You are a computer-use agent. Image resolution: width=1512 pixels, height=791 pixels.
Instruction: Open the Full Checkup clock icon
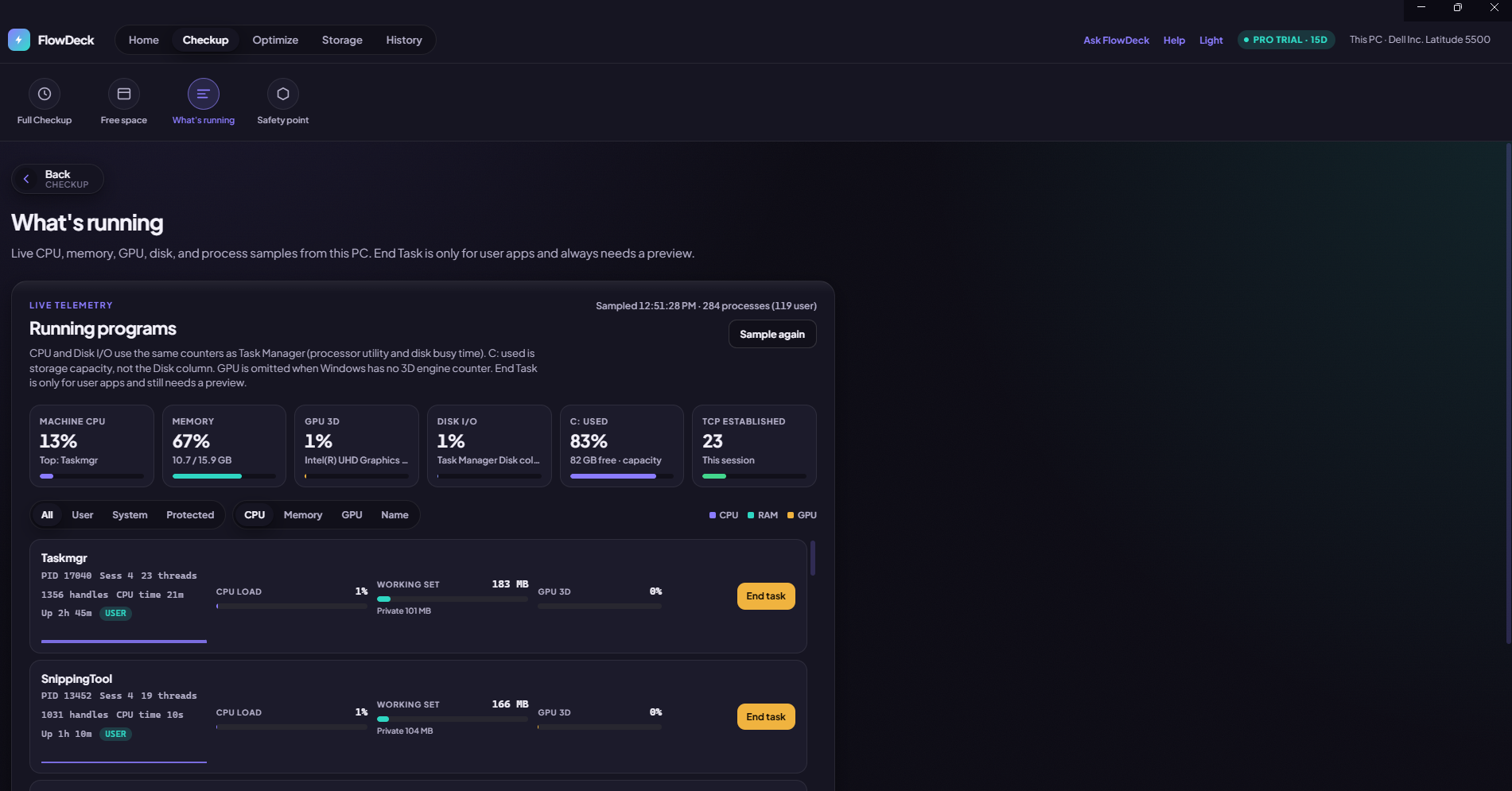tap(45, 94)
